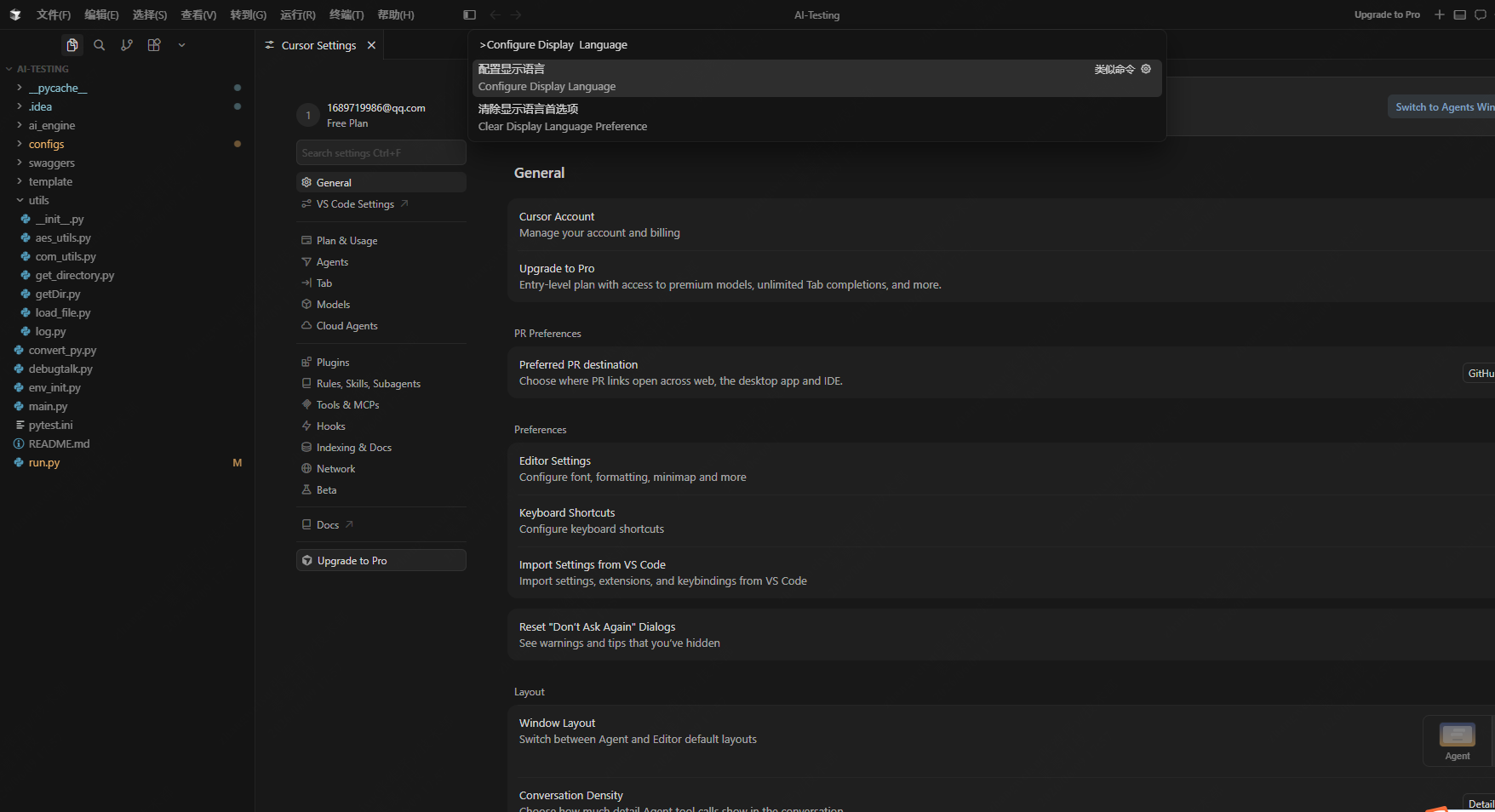Expand the swaggers folder
1495x812 pixels.
(x=128, y=163)
